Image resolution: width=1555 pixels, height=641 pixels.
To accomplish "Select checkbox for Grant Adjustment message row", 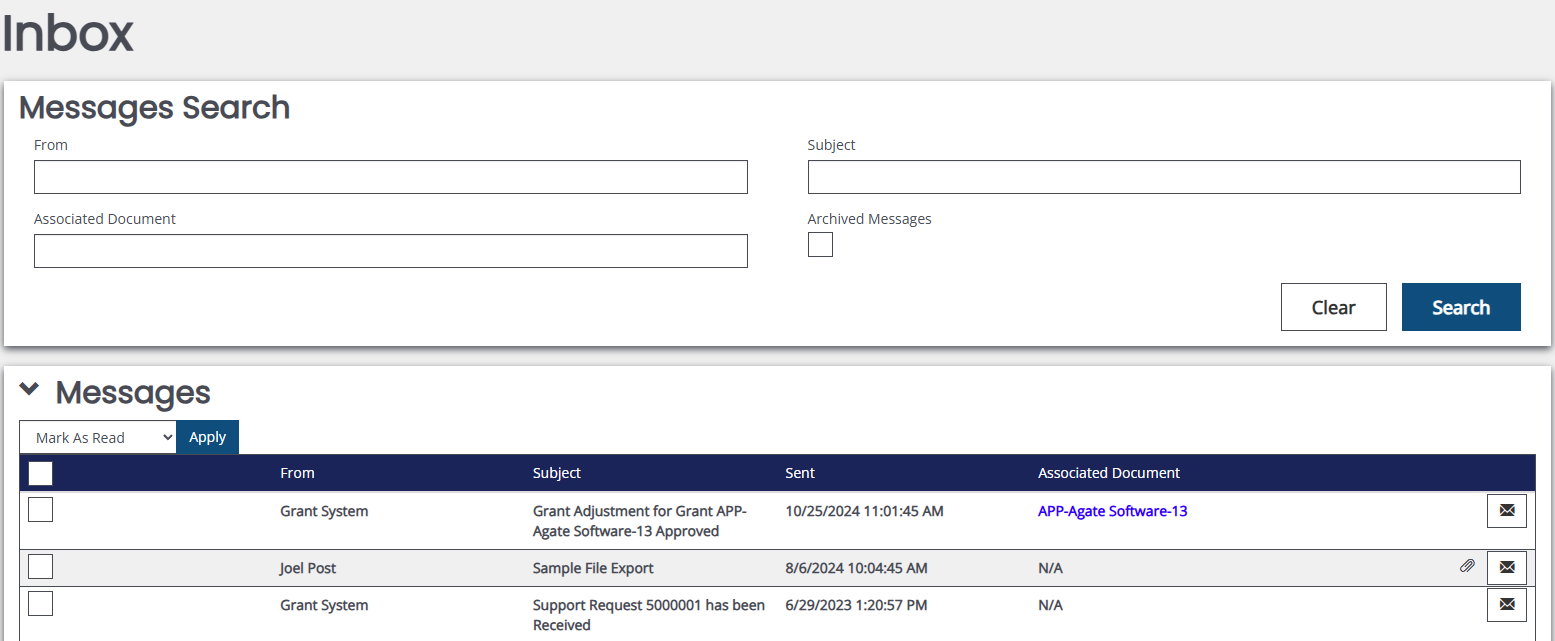I will point(41,509).
